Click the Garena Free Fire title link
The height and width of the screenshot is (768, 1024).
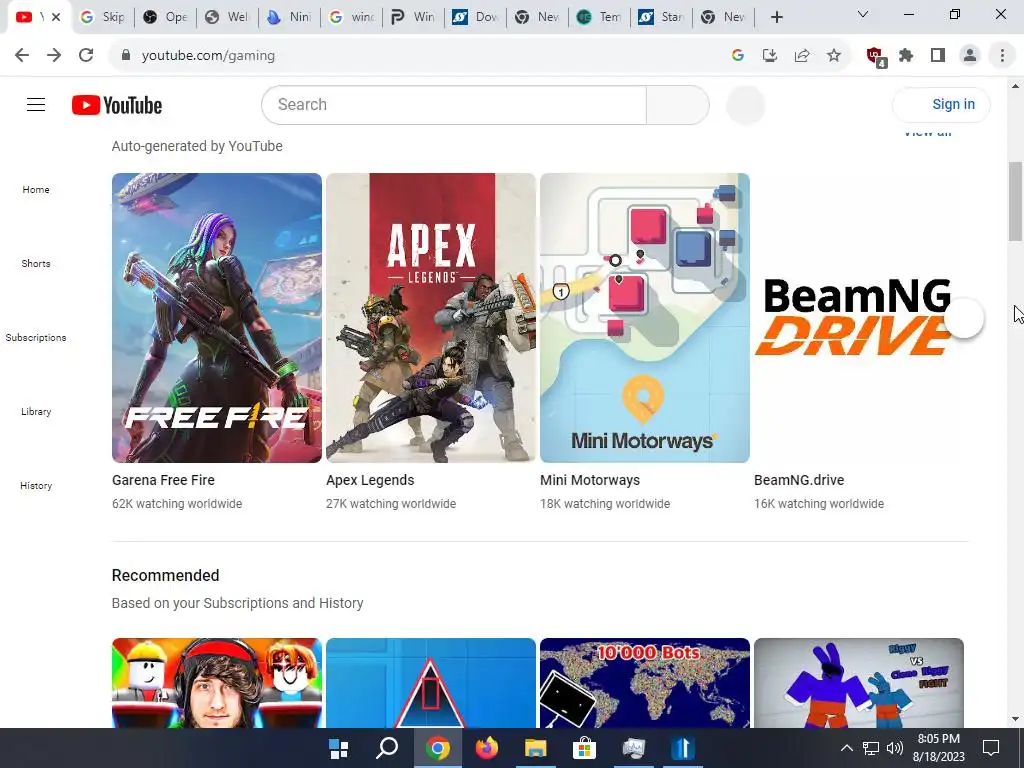pos(163,480)
